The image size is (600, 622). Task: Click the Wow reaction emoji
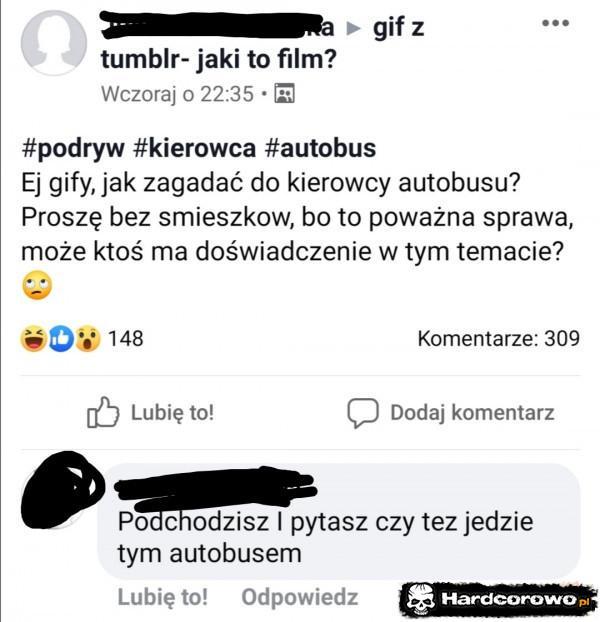(x=88, y=338)
